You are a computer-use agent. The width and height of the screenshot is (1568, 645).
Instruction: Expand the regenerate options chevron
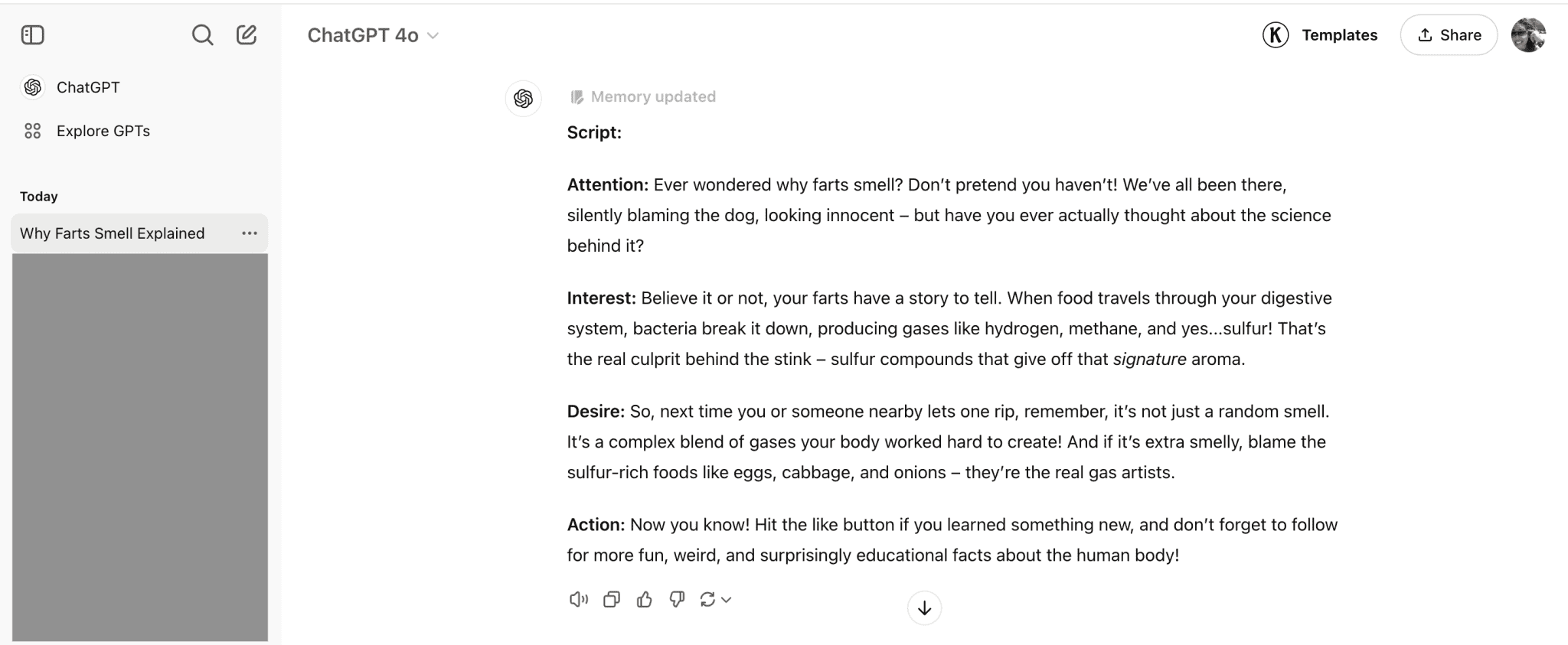tap(727, 601)
